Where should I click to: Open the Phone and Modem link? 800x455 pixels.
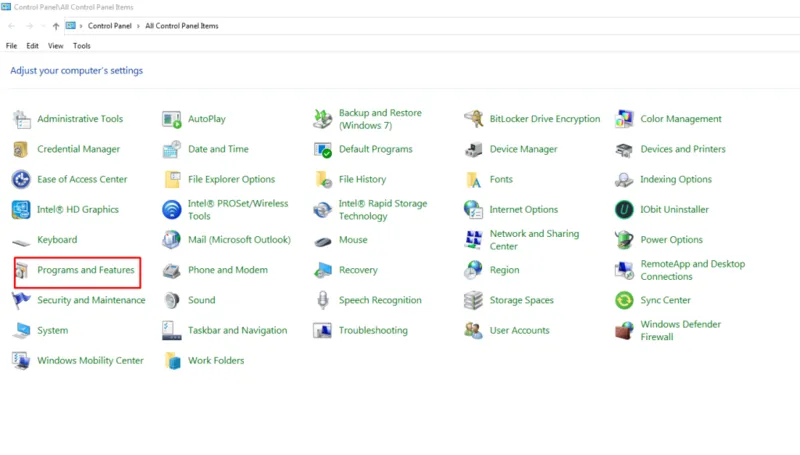(x=228, y=270)
